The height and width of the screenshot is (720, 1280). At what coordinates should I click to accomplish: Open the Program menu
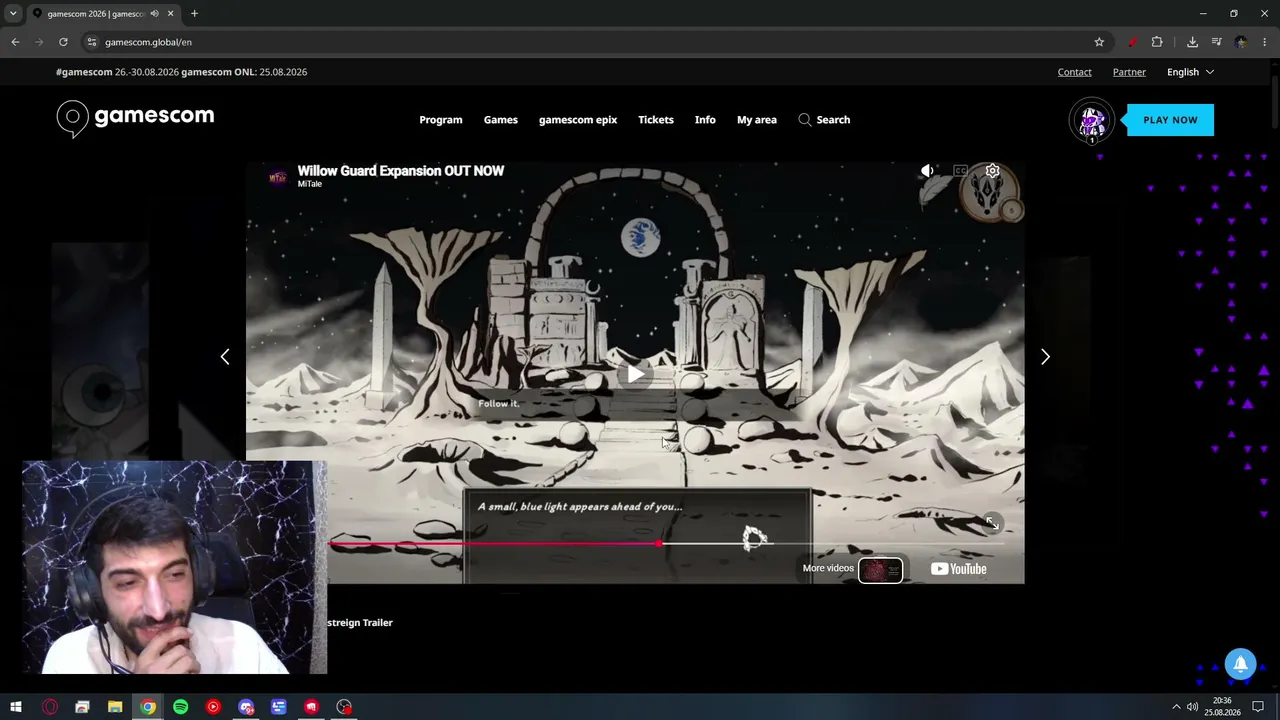[x=441, y=120]
